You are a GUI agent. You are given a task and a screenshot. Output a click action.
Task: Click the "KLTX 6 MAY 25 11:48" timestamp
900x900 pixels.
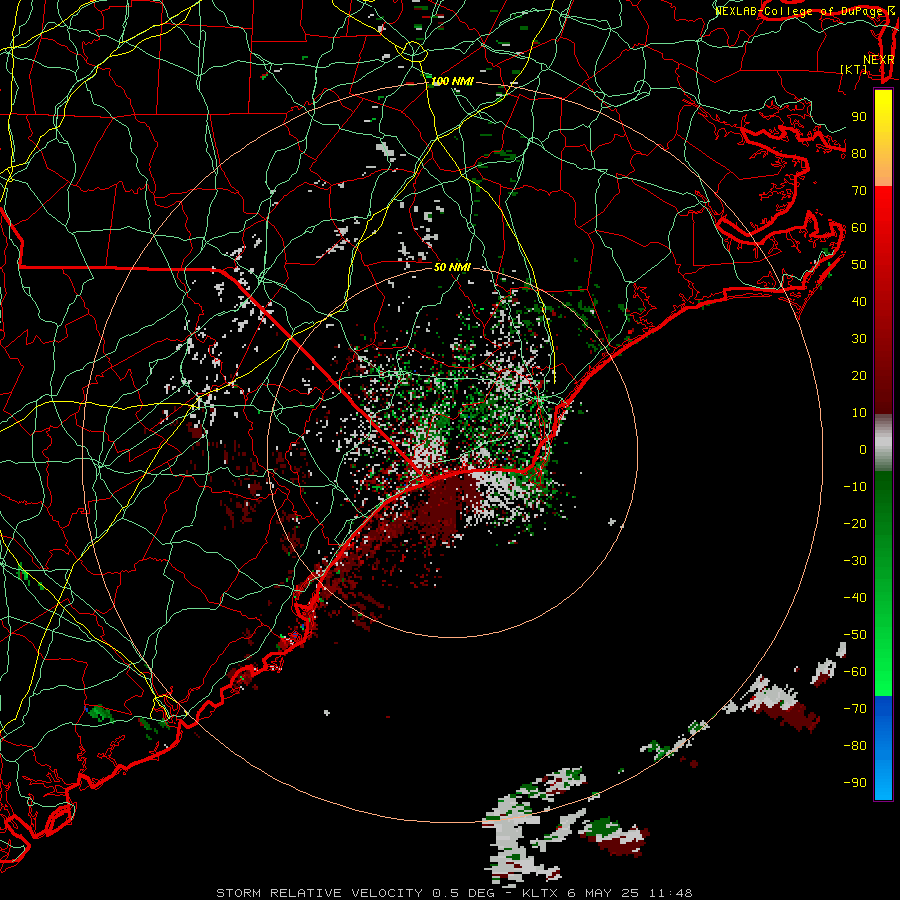tap(607, 893)
